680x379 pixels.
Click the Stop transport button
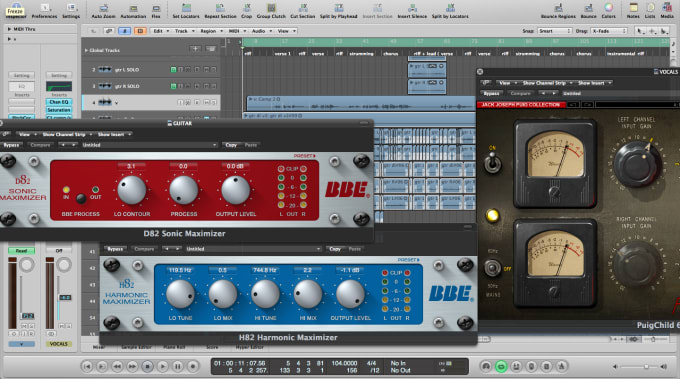pyautogui.click(x=147, y=366)
